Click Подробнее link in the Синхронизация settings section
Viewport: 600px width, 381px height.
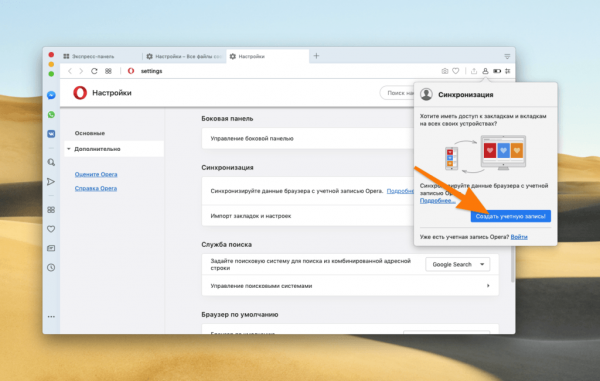point(400,191)
